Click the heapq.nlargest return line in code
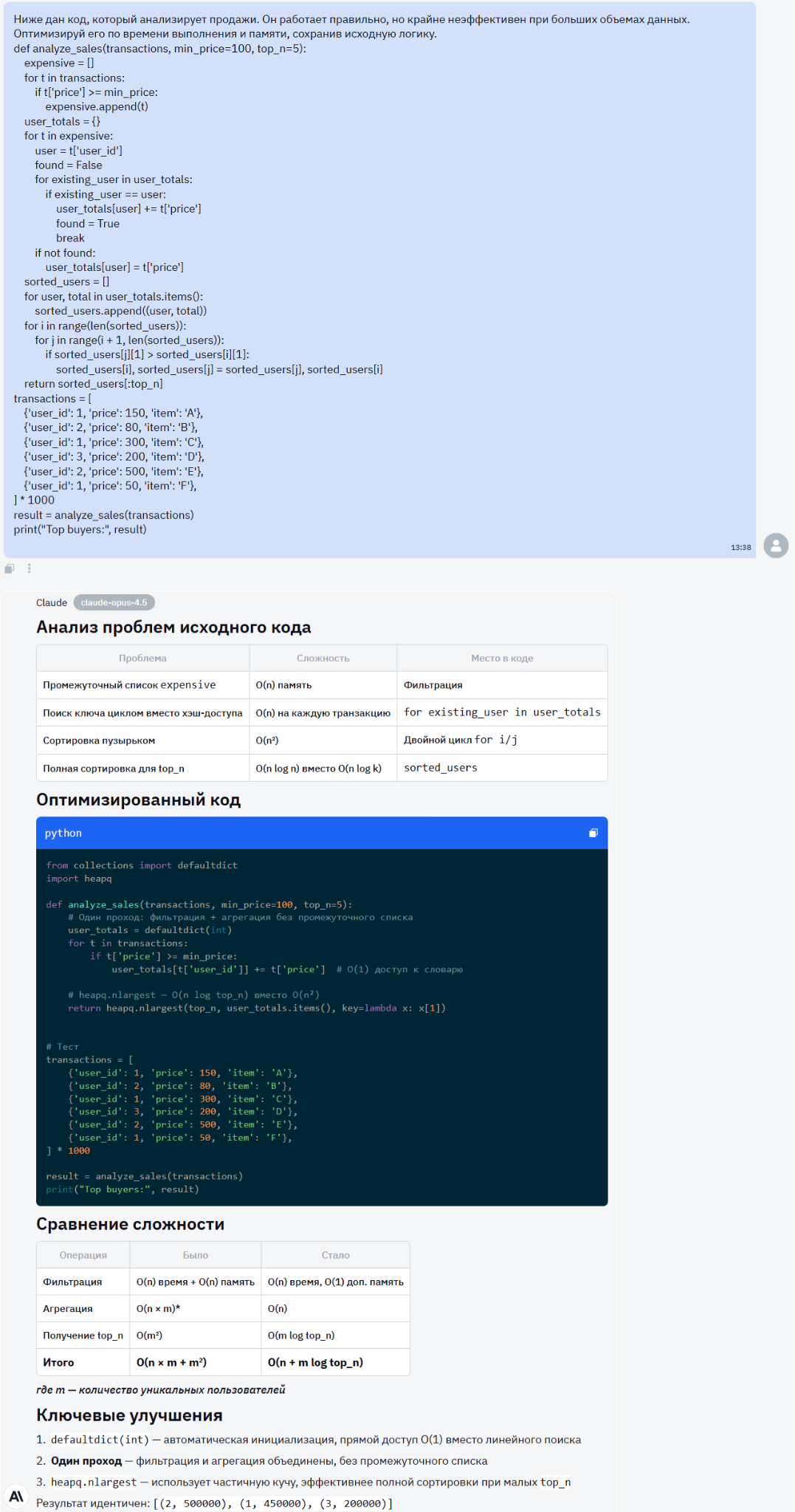Image resolution: width=795 pixels, height=1512 pixels. [257, 1008]
